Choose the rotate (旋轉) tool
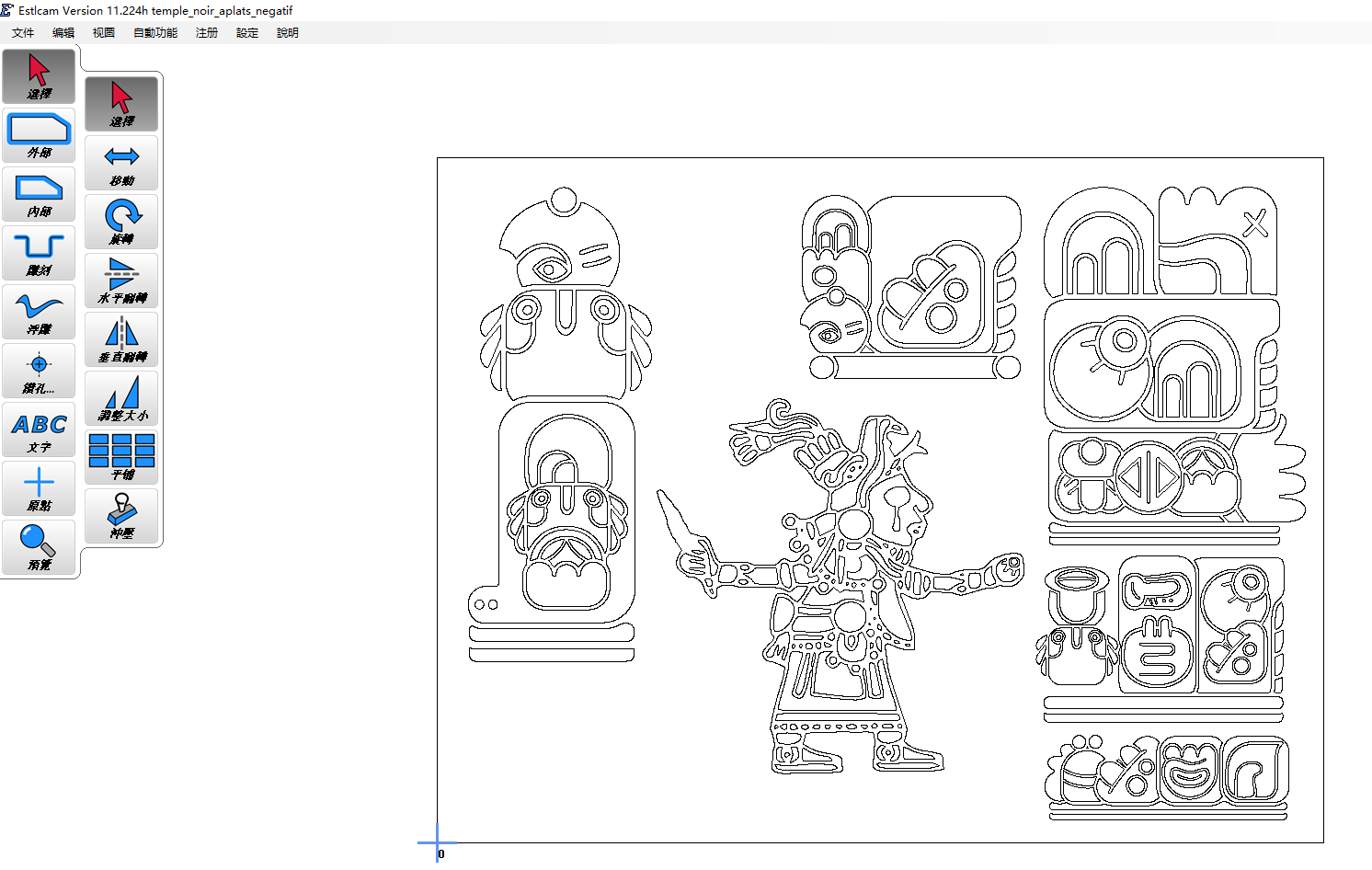 tap(121, 222)
